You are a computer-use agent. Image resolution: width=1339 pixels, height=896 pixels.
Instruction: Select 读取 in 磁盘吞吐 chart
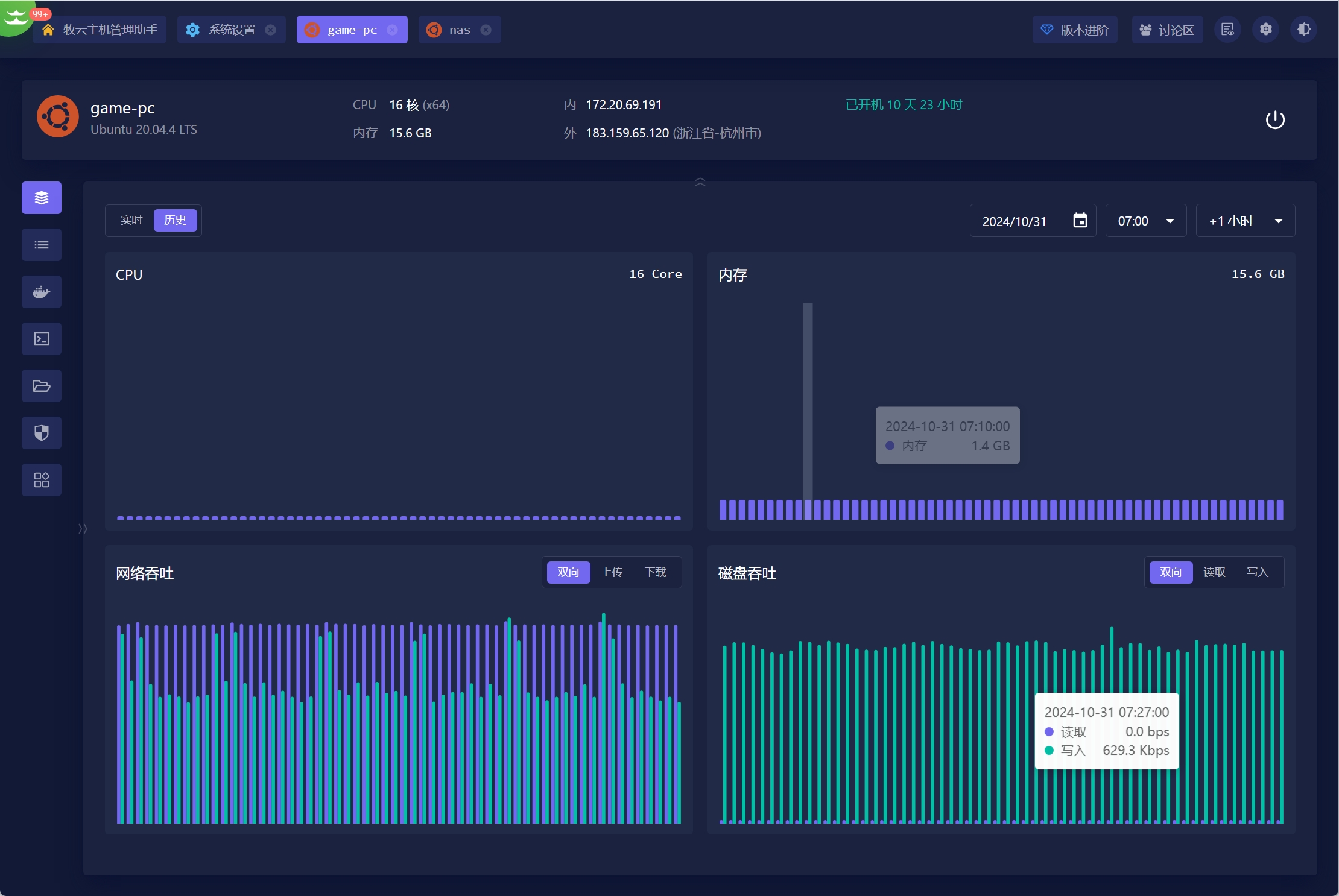[x=1214, y=572]
